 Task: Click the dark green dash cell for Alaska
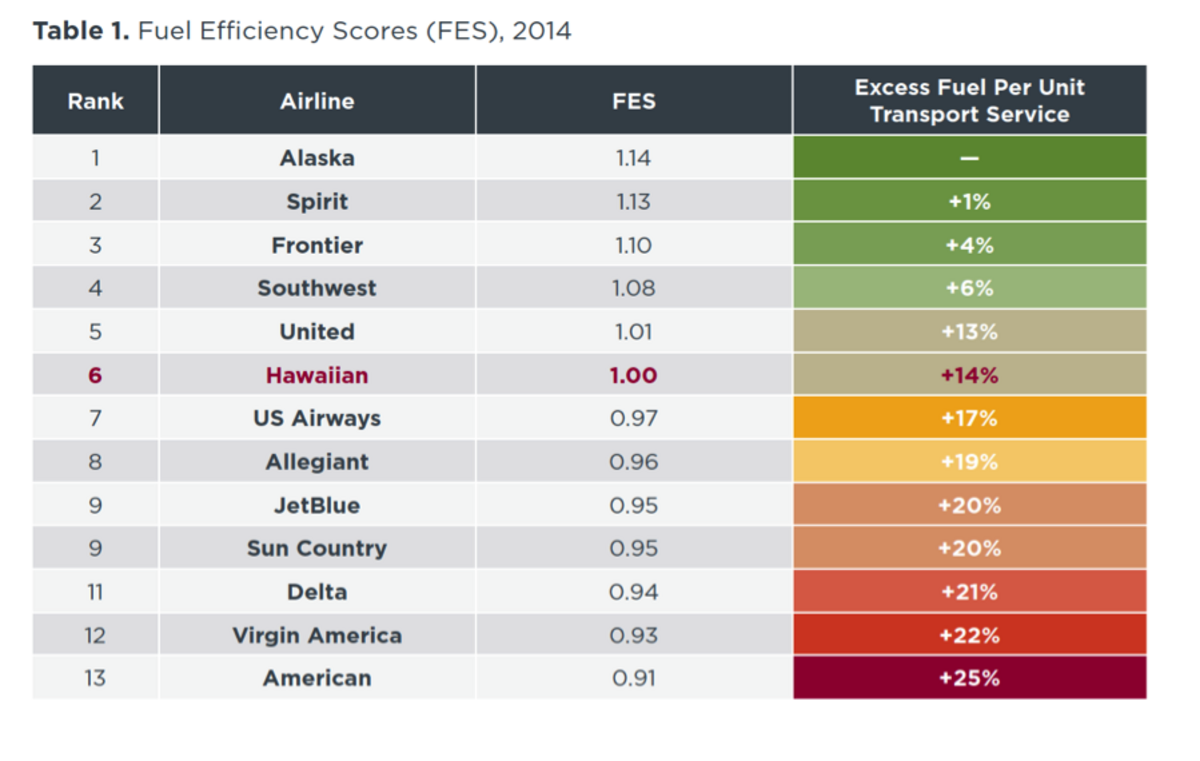point(969,158)
